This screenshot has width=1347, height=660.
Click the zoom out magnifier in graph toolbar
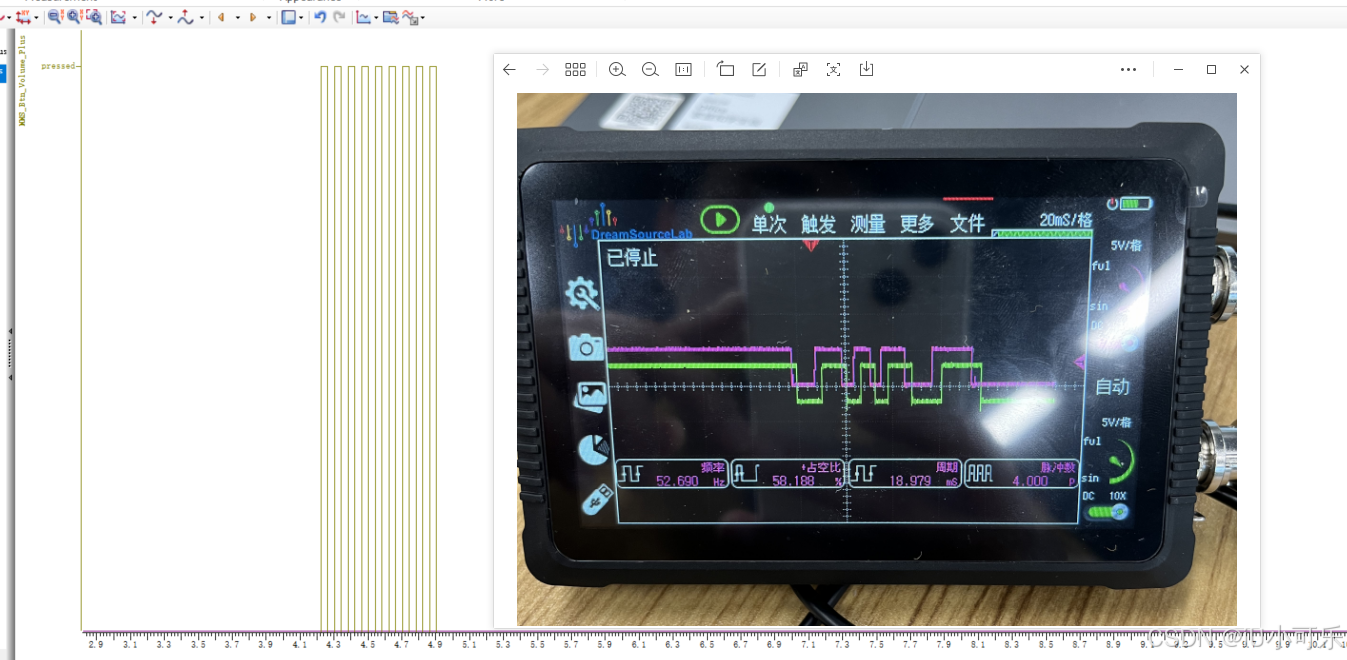click(56, 17)
